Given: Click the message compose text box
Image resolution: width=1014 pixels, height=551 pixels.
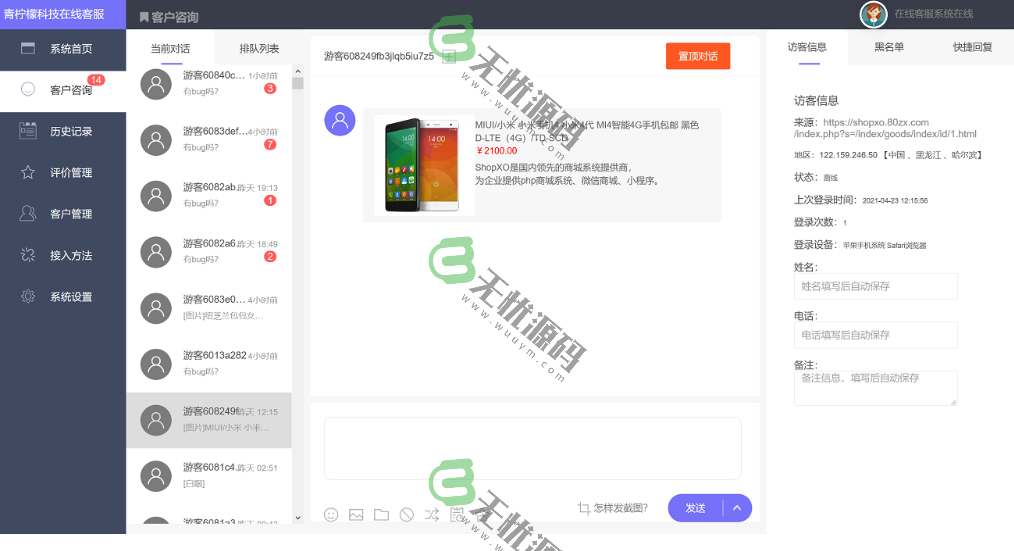Looking at the screenshot, I should tap(532, 448).
